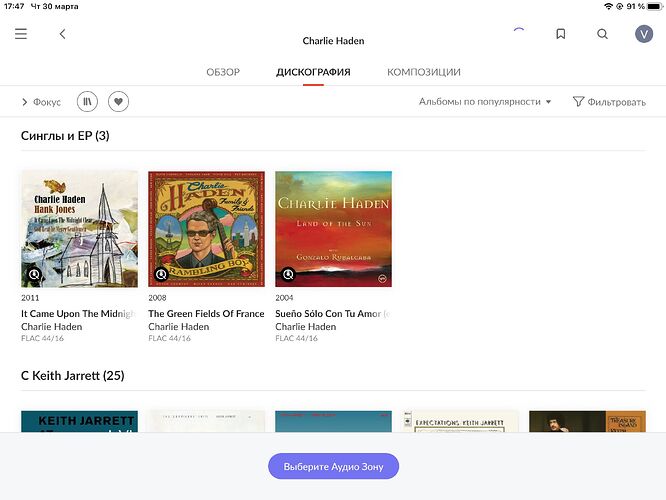Image resolution: width=666 pixels, height=500 pixels.
Task: Tap Qobuz badge on Hank Jones cover
Action: point(34,274)
